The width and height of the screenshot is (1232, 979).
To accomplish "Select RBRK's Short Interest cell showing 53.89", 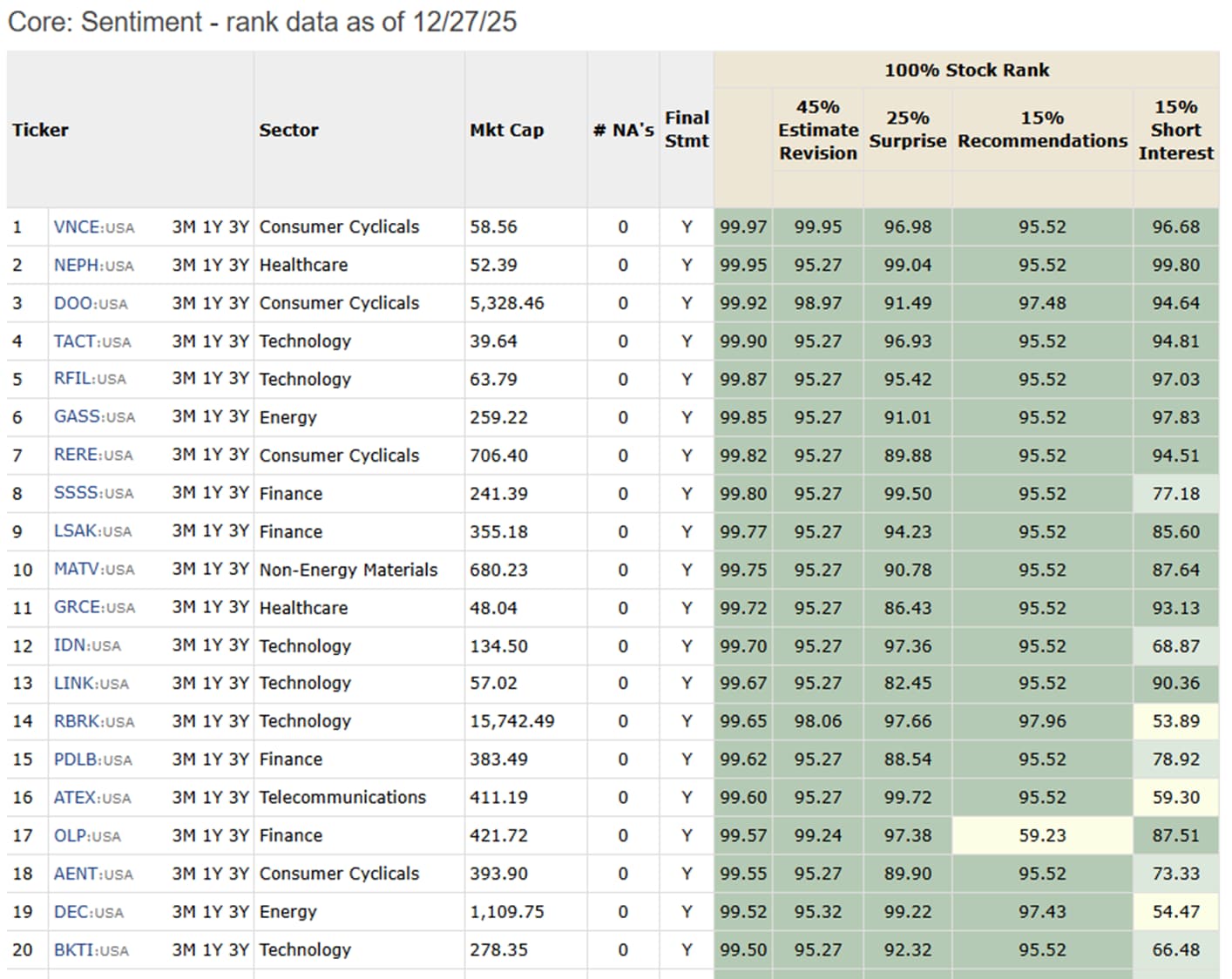I will pyautogui.click(x=1175, y=722).
